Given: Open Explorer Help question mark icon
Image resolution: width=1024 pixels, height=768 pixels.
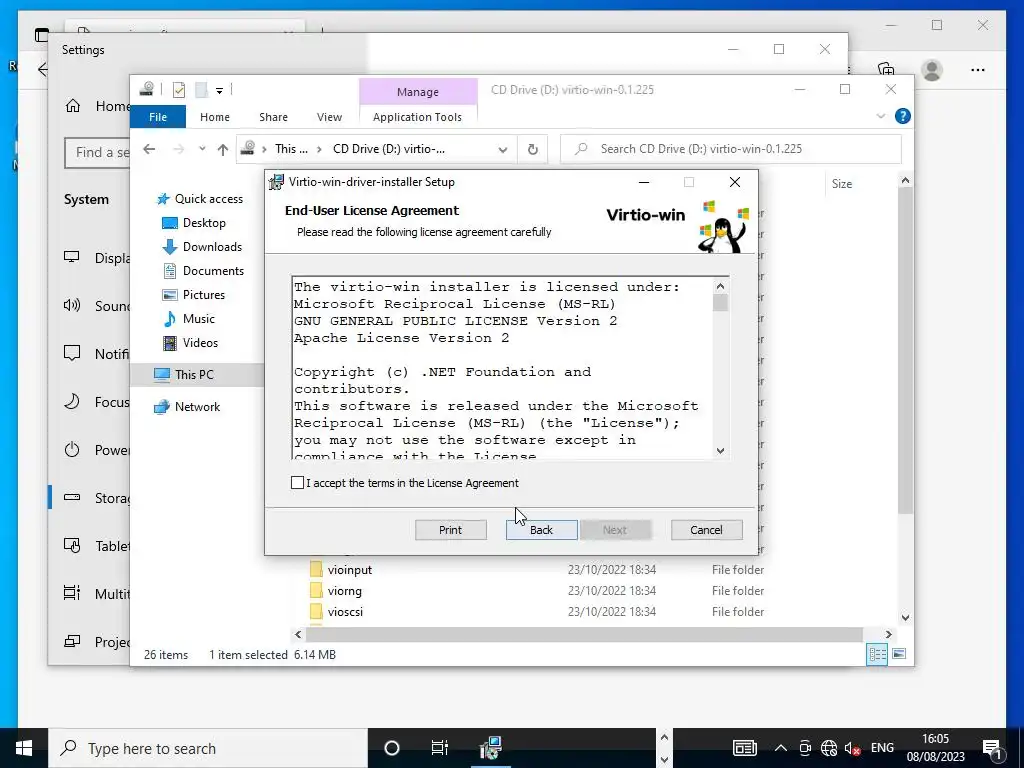Looking at the screenshot, I should click(903, 116).
